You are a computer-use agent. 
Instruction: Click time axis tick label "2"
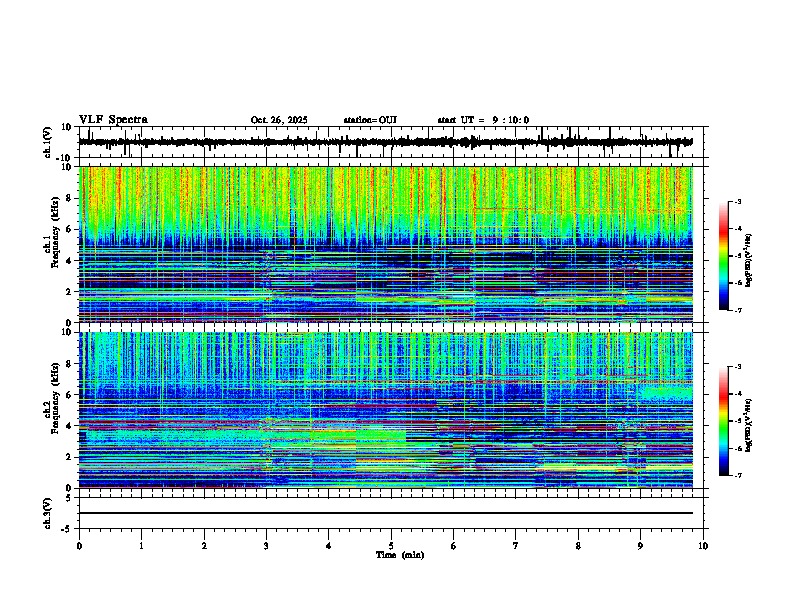(x=204, y=546)
